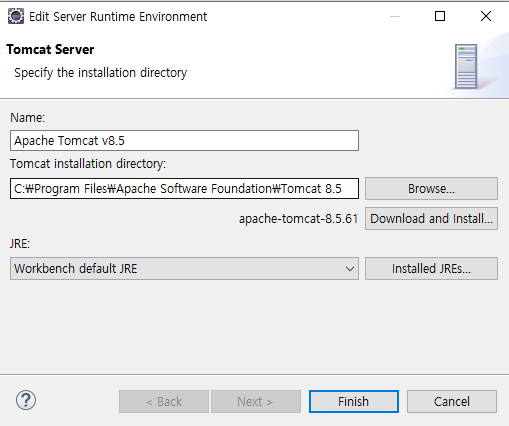Open the Installed JREs... preferences
The image size is (509, 426).
tap(431, 268)
